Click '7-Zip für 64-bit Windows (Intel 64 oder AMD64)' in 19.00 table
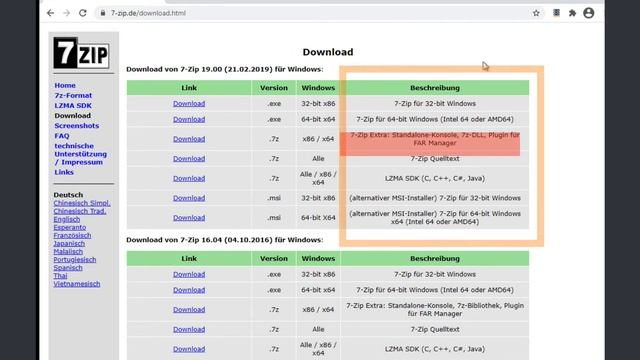 pos(435,120)
